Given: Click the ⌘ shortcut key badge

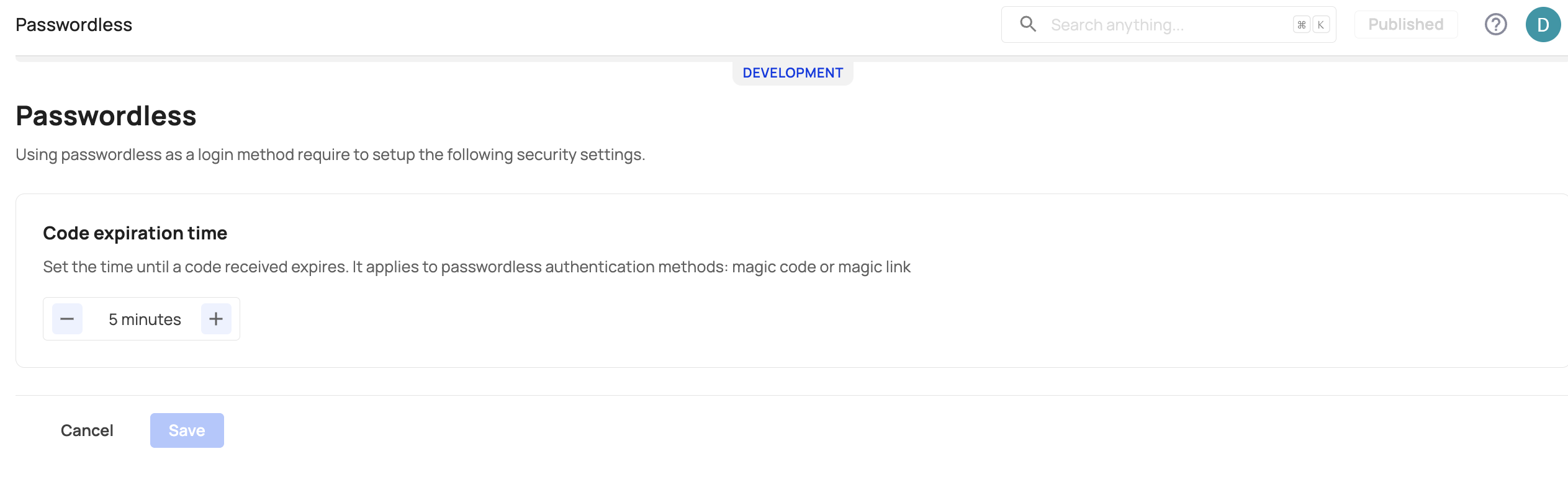Looking at the screenshot, I should 1301,25.
